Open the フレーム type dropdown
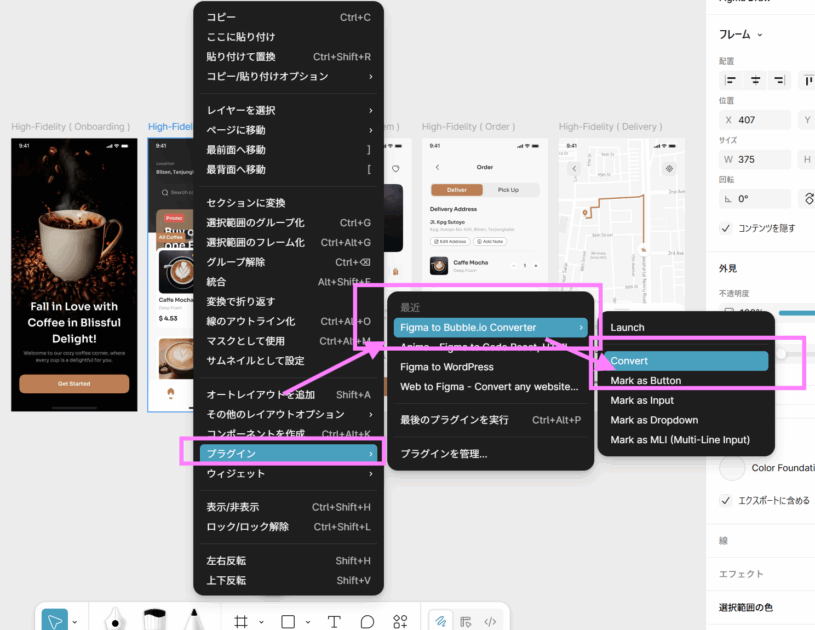The height and width of the screenshot is (630, 815). (741, 34)
